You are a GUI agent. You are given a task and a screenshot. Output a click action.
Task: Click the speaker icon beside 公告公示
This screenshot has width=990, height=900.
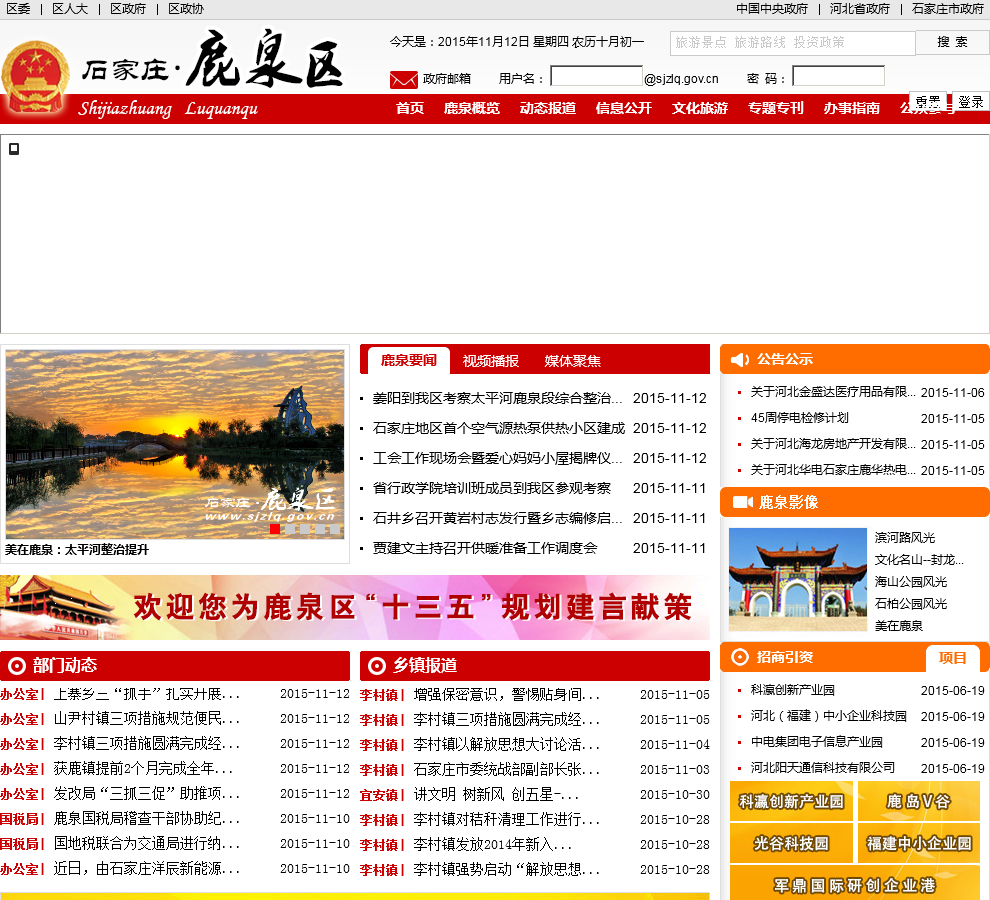pyautogui.click(x=739, y=360)
